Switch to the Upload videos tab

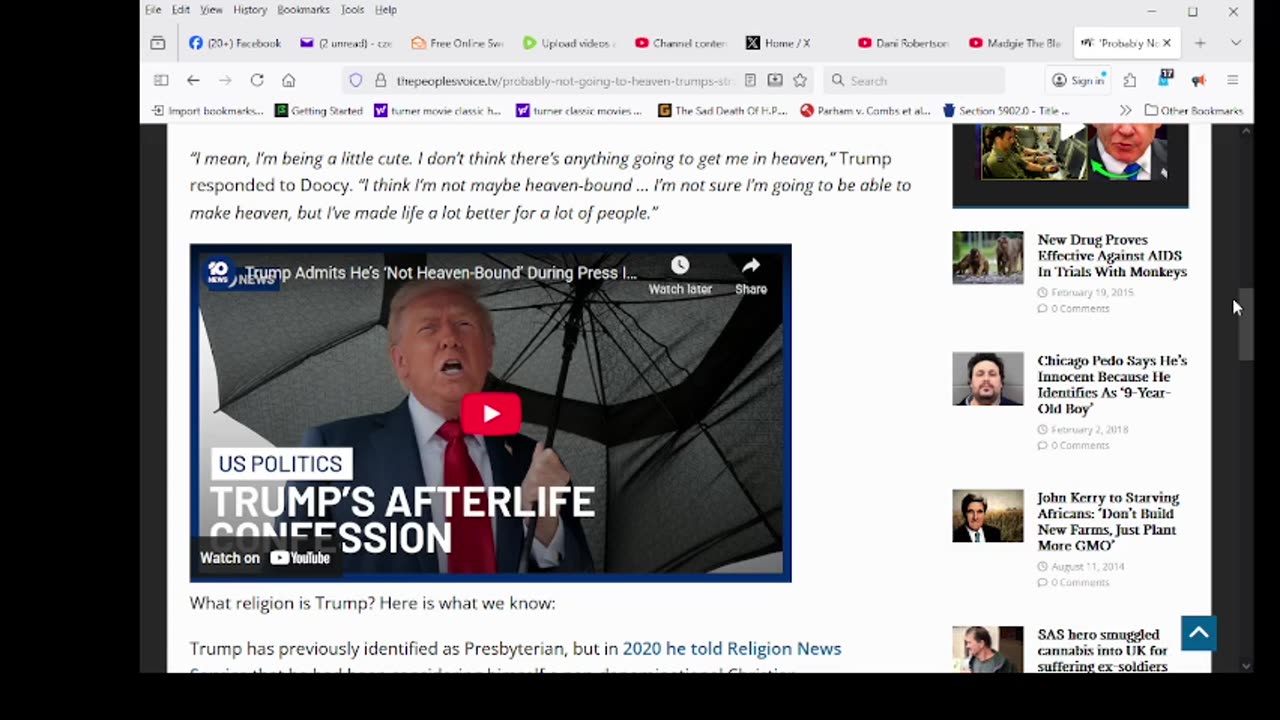point(569,43)
